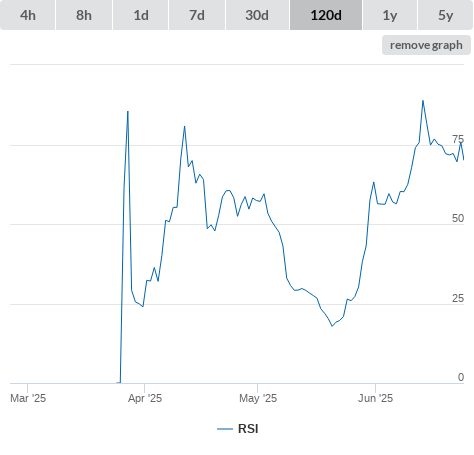The image size is (474, 455).
Task: Select the active 120d tab
Action: tap(326, 15)
